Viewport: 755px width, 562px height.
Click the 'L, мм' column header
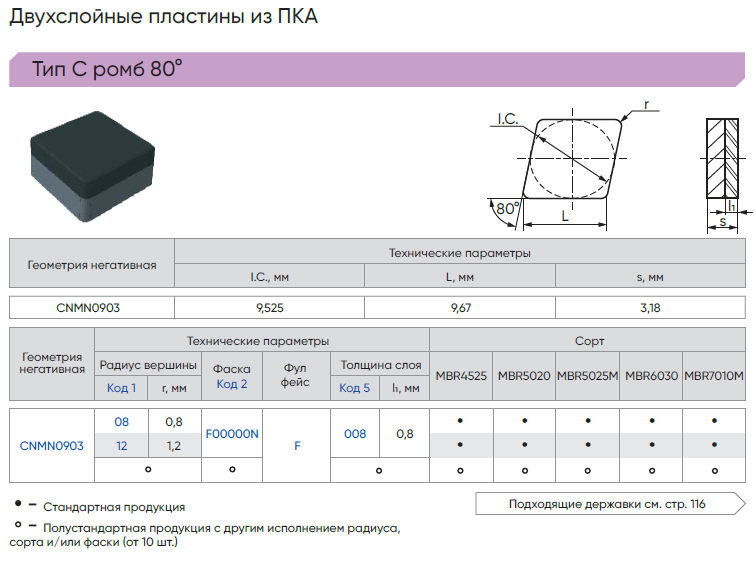(460, 277)
